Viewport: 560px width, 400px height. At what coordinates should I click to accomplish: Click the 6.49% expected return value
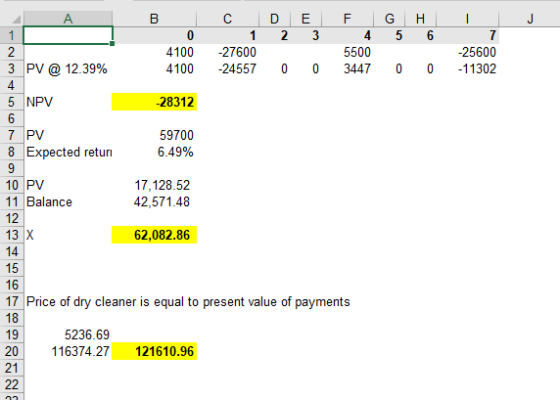click(154, 152)
